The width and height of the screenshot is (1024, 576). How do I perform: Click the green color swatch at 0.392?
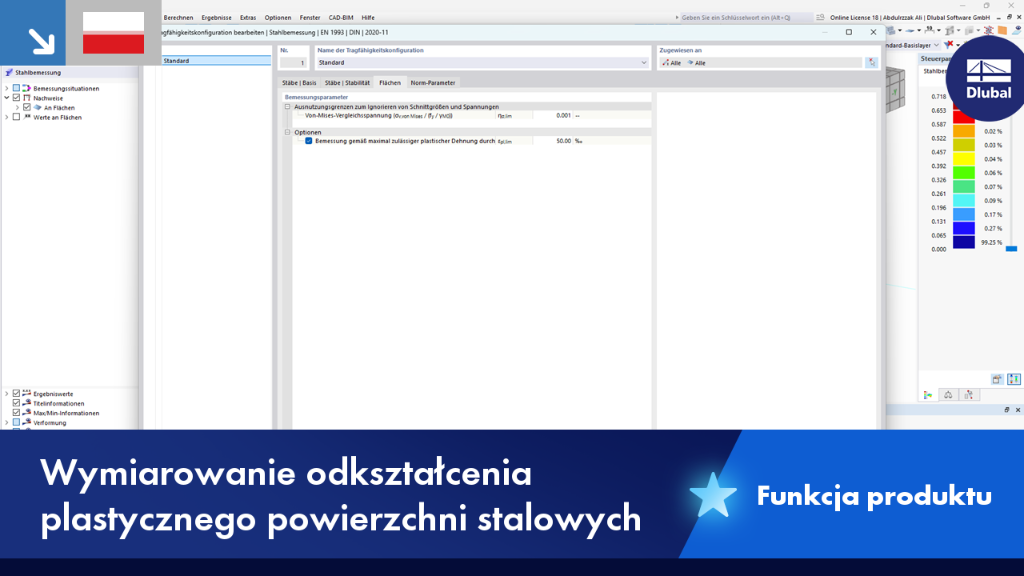(963, 172)
